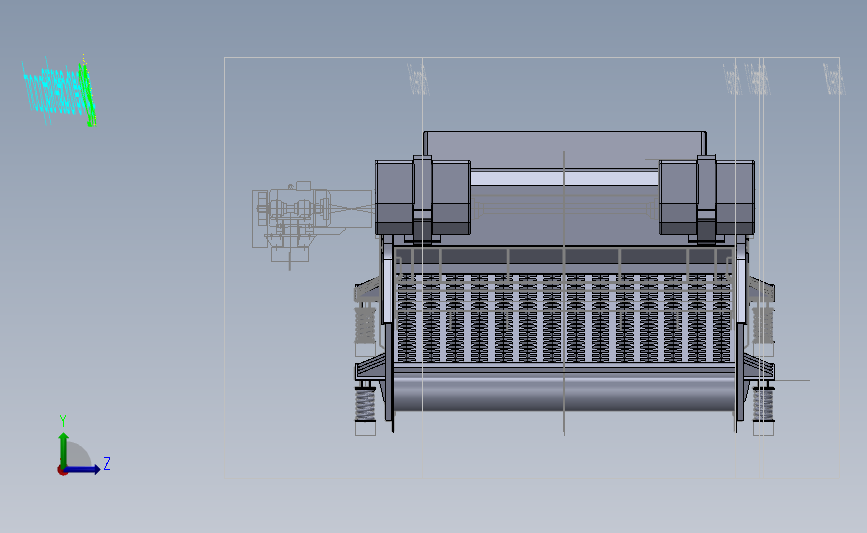The image size is (867, 533).
Task: Select the right exciter housing box
Action: point(707,198)
